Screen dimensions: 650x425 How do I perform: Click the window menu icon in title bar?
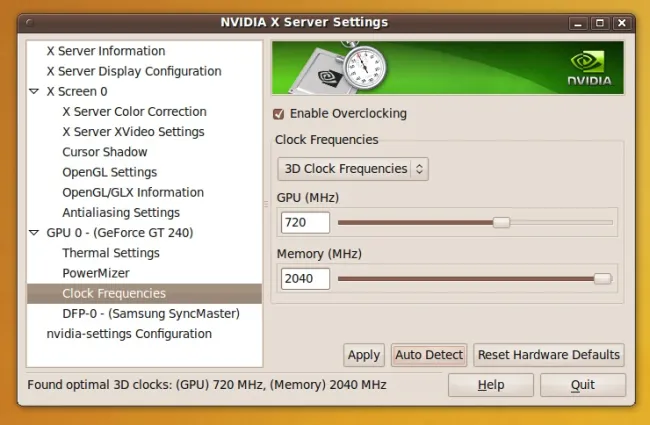[29, 22]
